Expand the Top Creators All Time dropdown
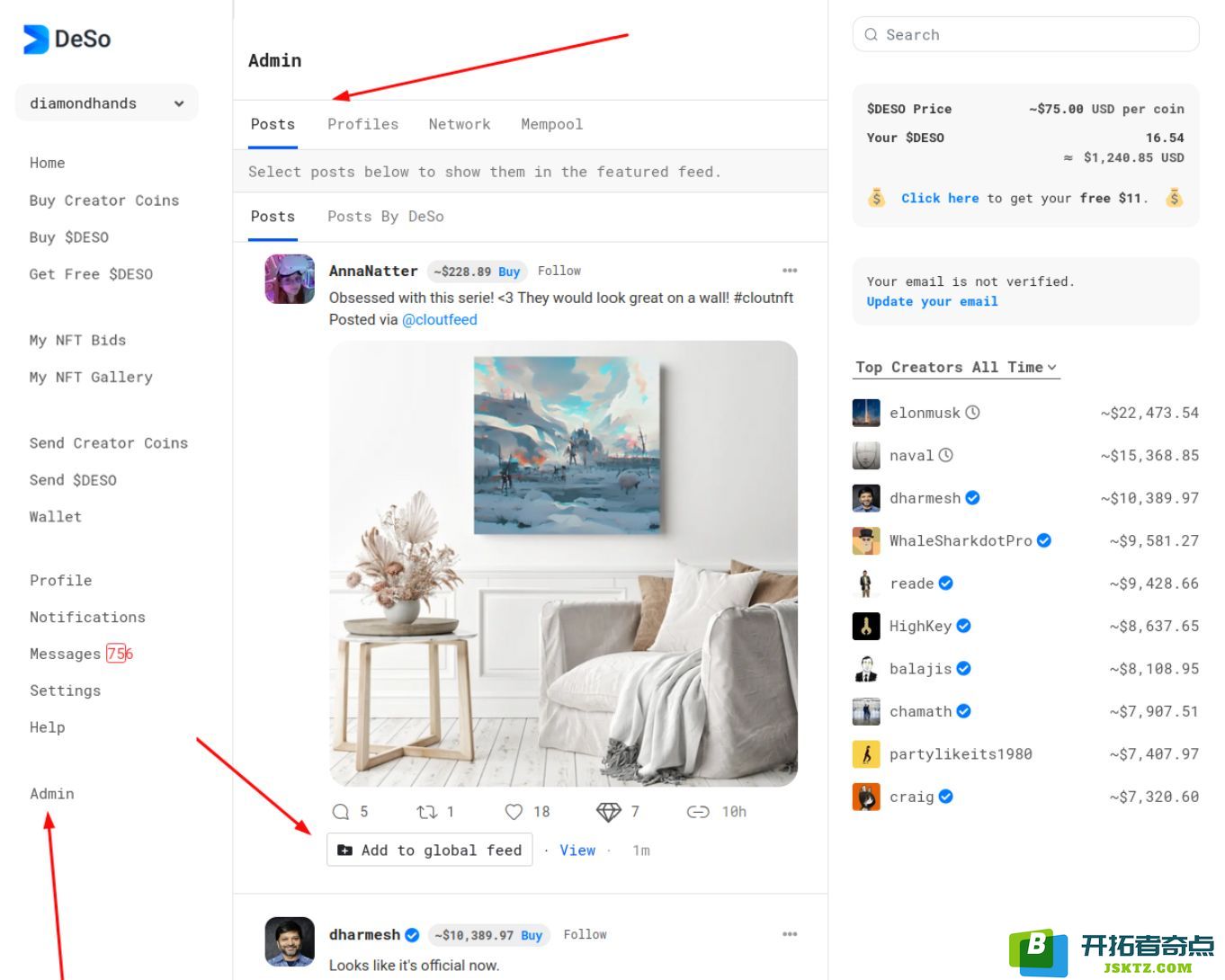1225x980 pixels. pos(956,367)
